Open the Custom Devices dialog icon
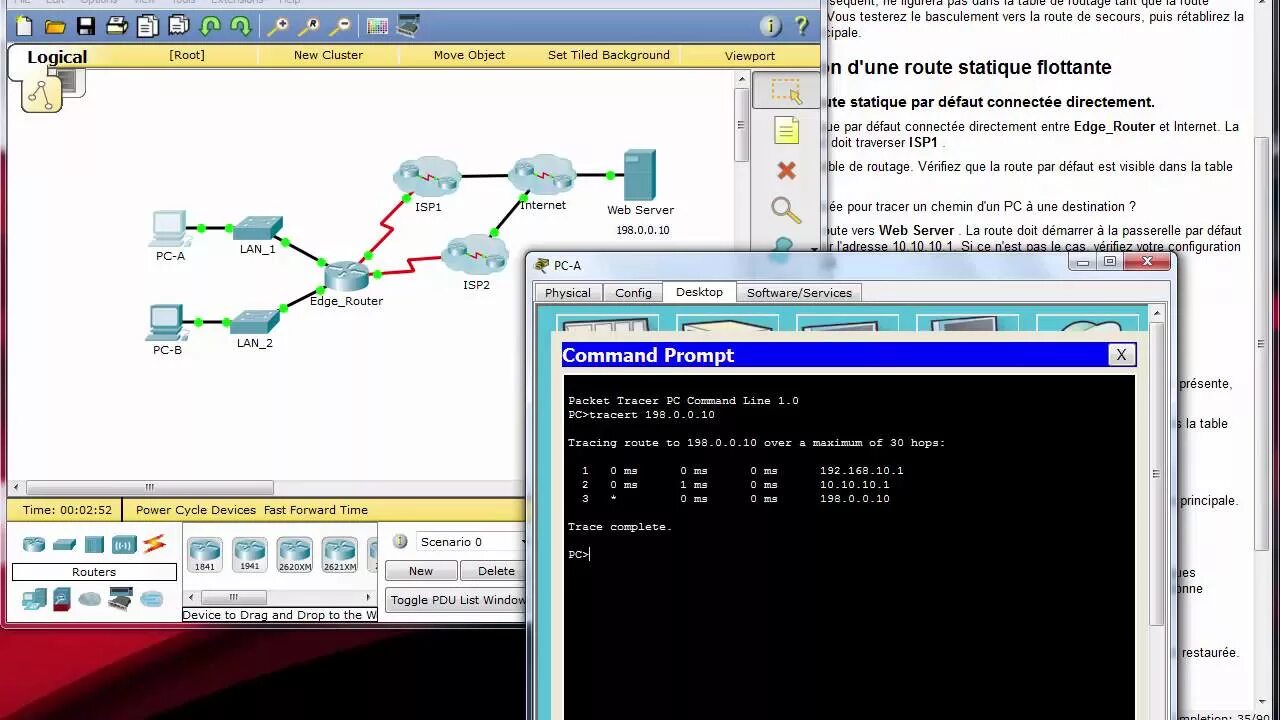 (x=408, y=27)
